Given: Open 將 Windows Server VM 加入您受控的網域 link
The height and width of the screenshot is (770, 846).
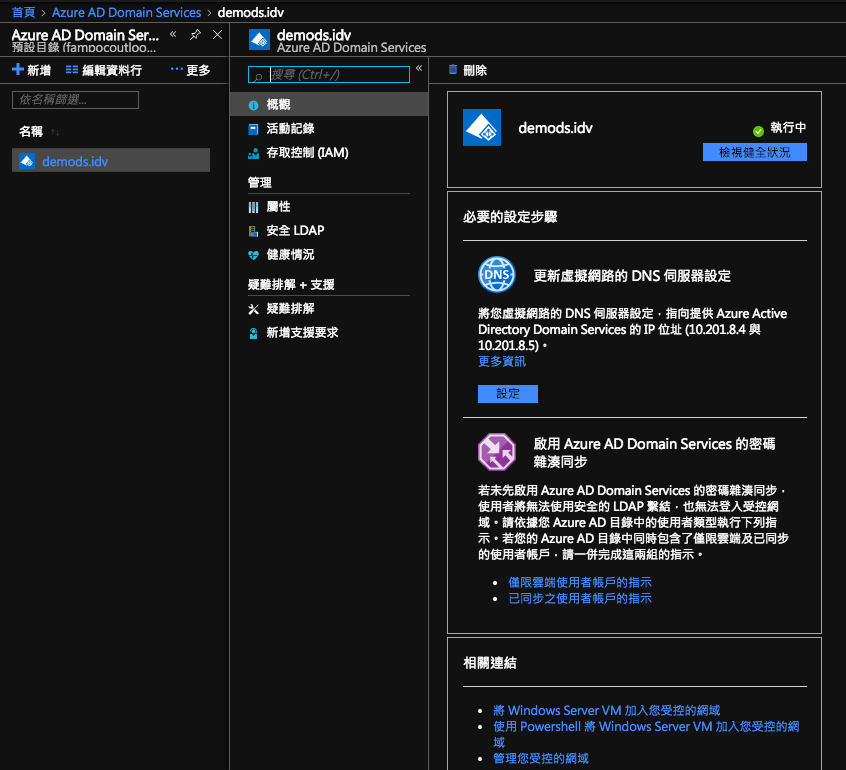Looking at the screenshot, I should 606,710.
